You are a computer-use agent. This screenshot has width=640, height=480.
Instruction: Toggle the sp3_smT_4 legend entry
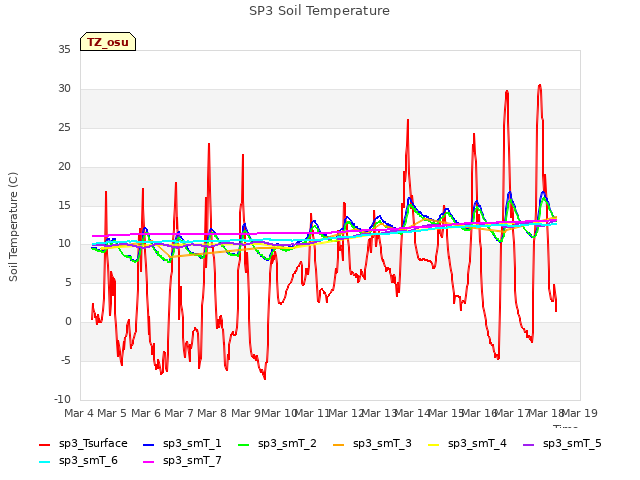coord(467,444)
